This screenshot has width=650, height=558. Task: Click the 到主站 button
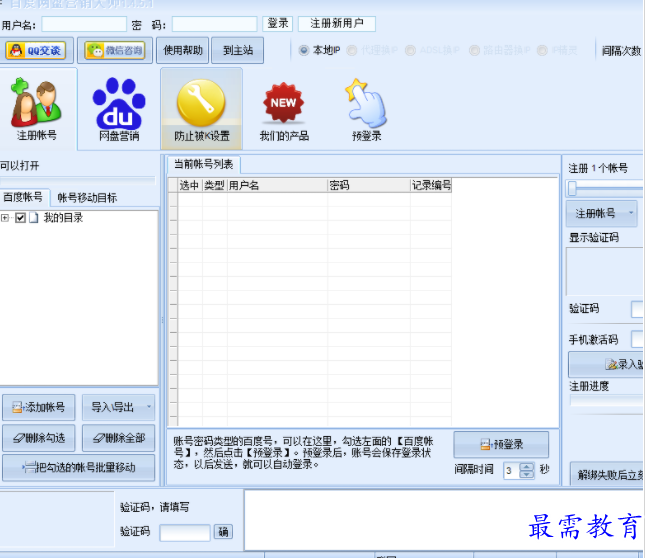point(238,51)
